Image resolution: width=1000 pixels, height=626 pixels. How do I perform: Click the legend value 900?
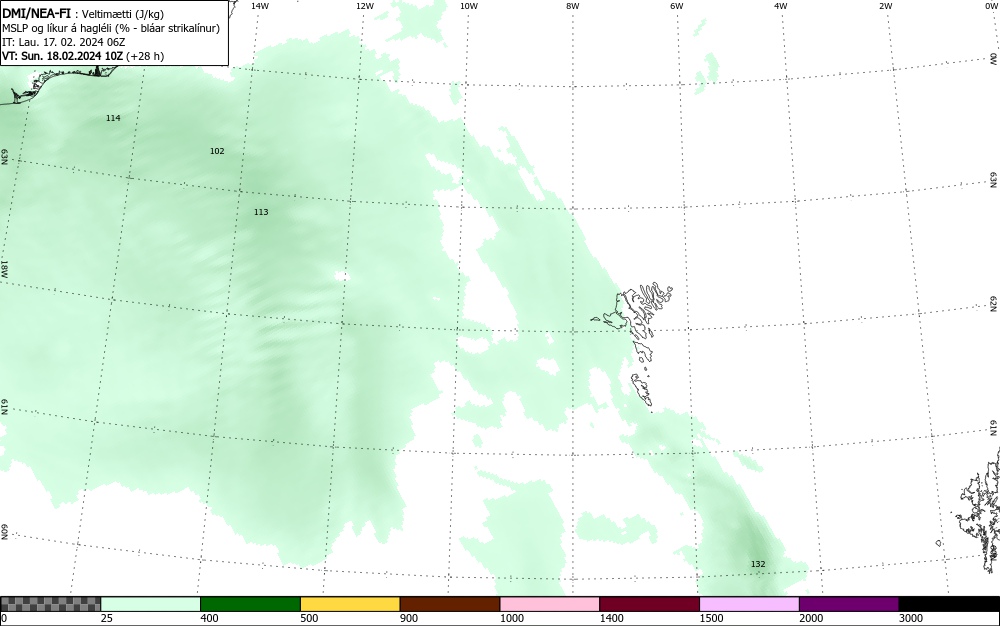[409, 618]
